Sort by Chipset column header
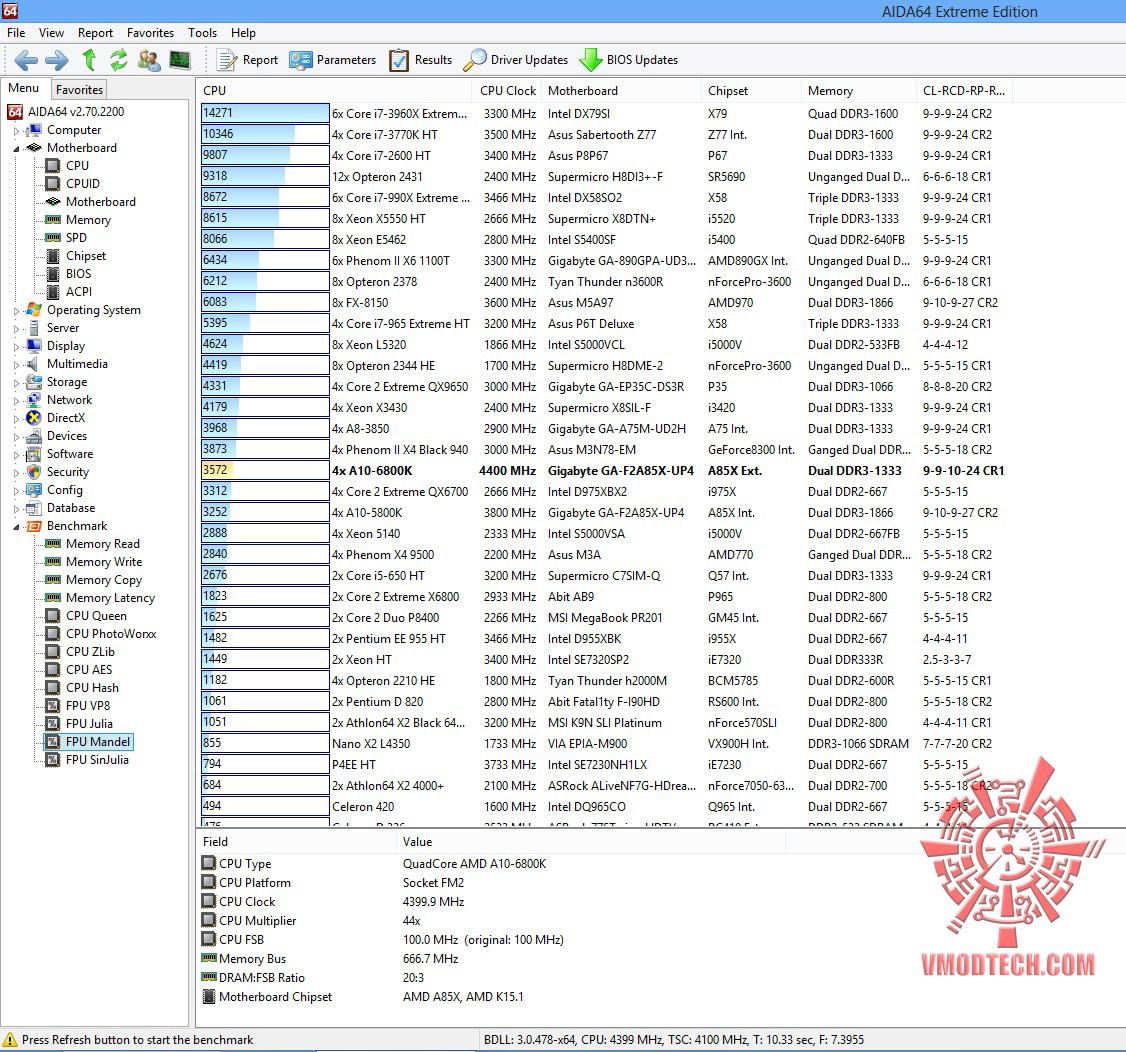This screenshot has width=1126, height=1052. (751, 90)
